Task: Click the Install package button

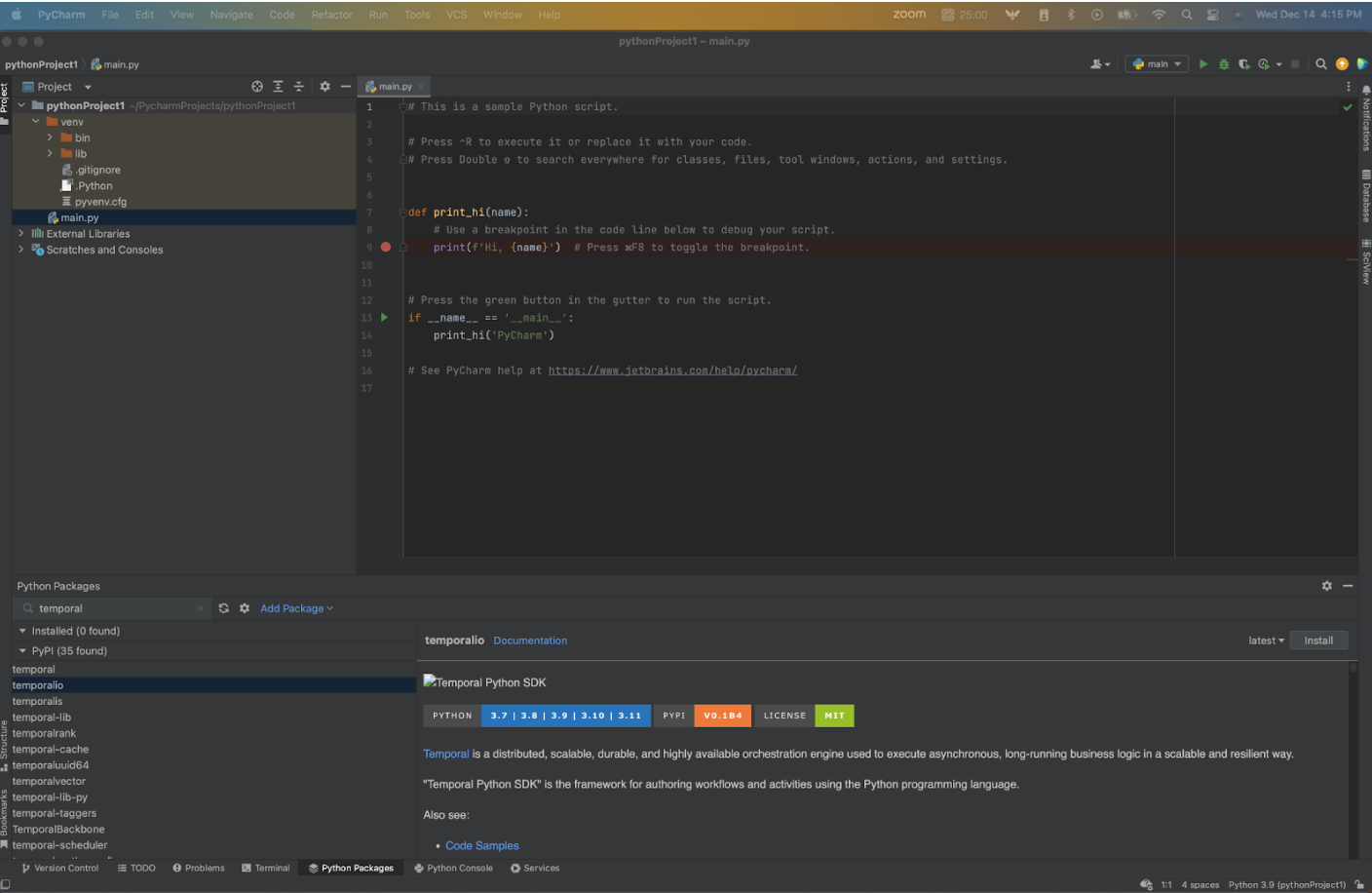Action: 1318,641
